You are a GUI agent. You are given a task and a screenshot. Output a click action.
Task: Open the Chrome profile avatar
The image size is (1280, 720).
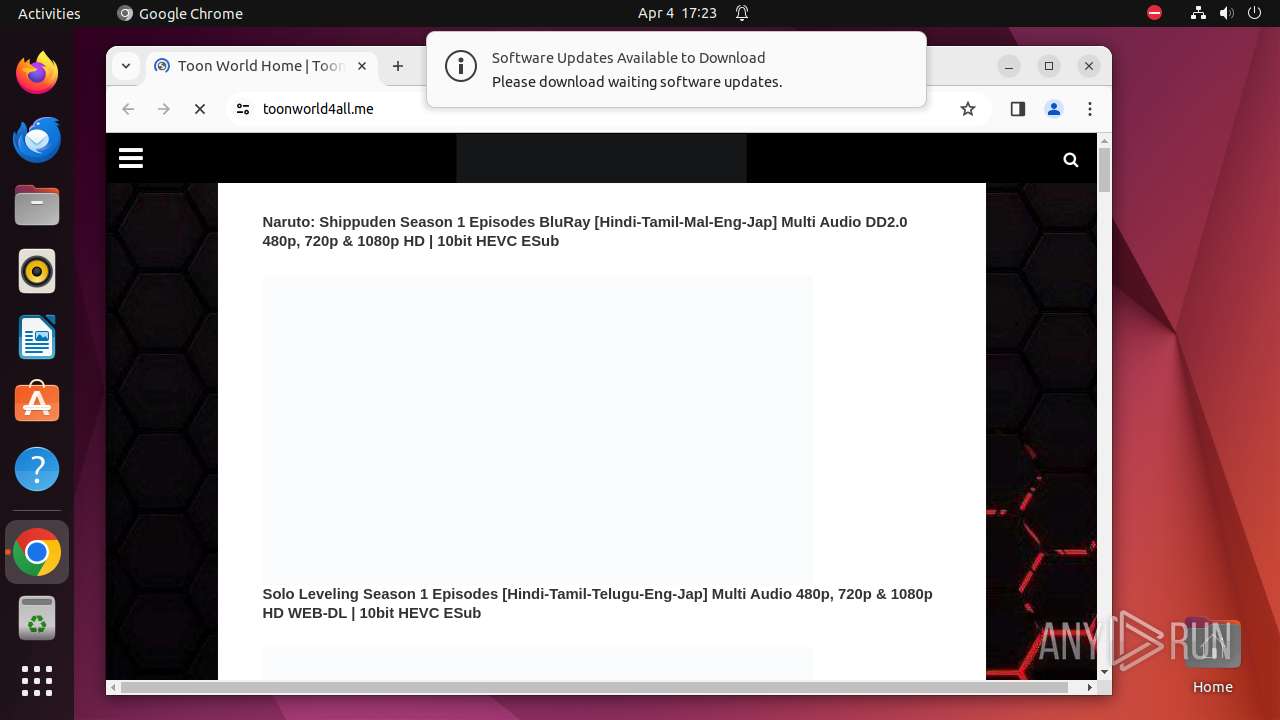(1054, 109)
